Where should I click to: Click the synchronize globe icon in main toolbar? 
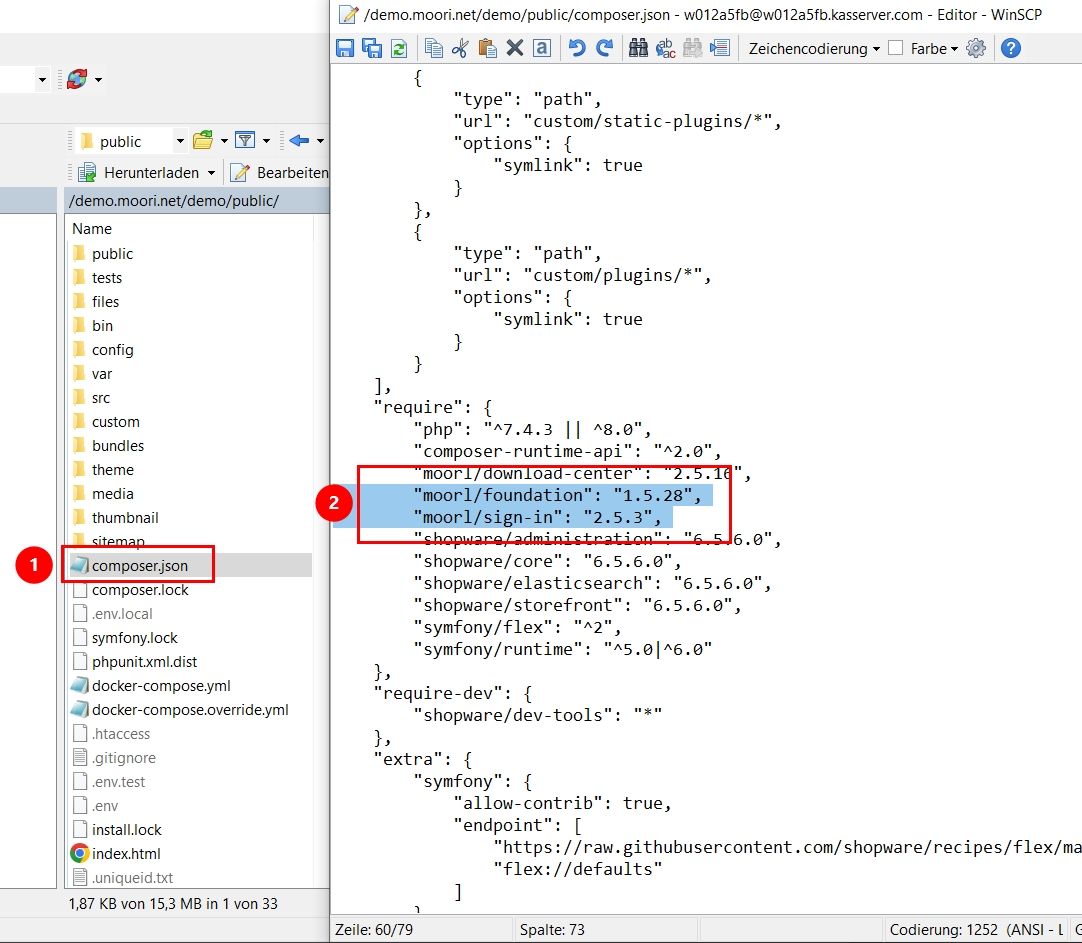coord(77,79)
